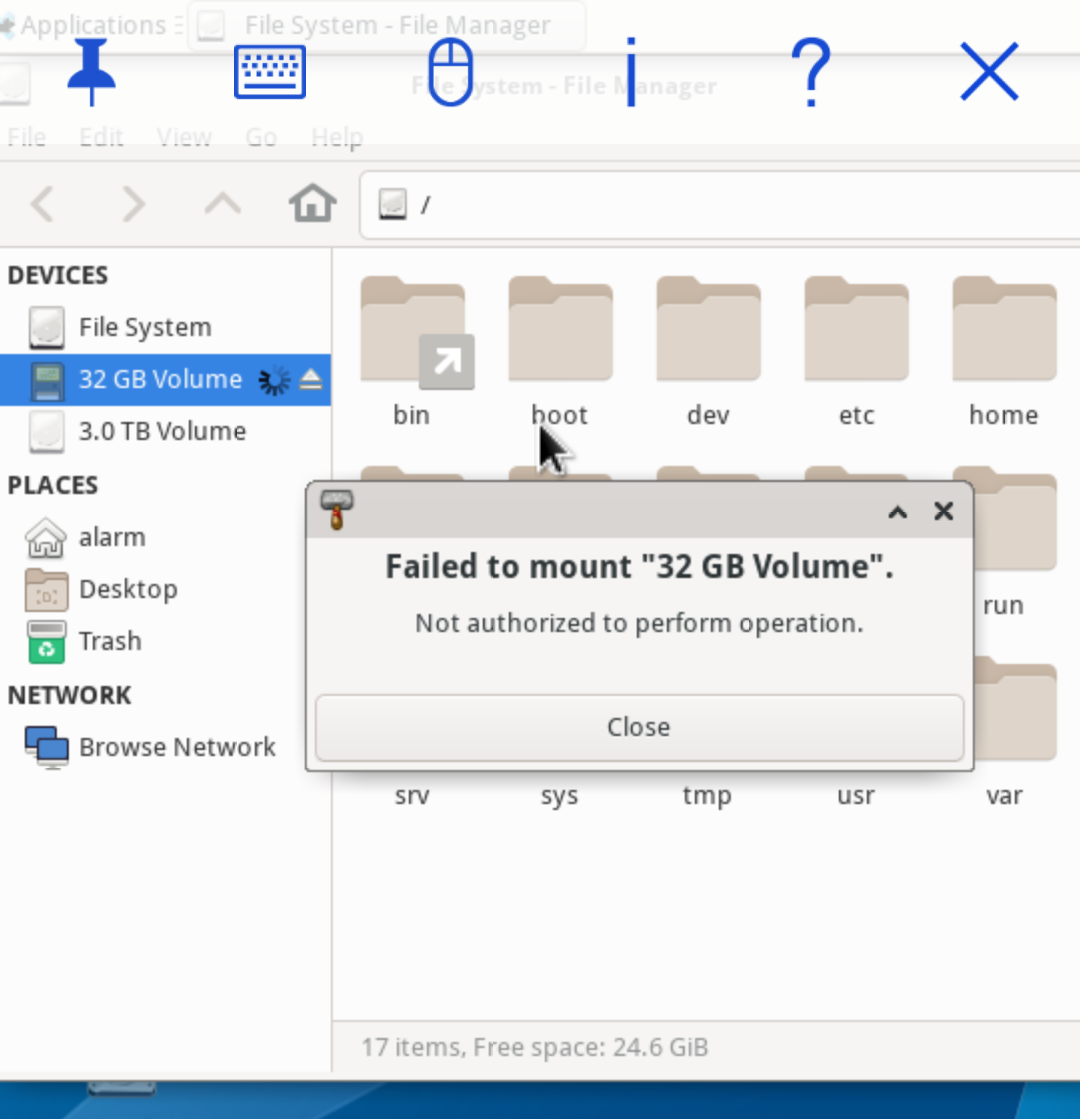Screen dimensions: 1080x1119
Task: Navigate to home folder using Home toolbar icon
Action: point(311,203)
